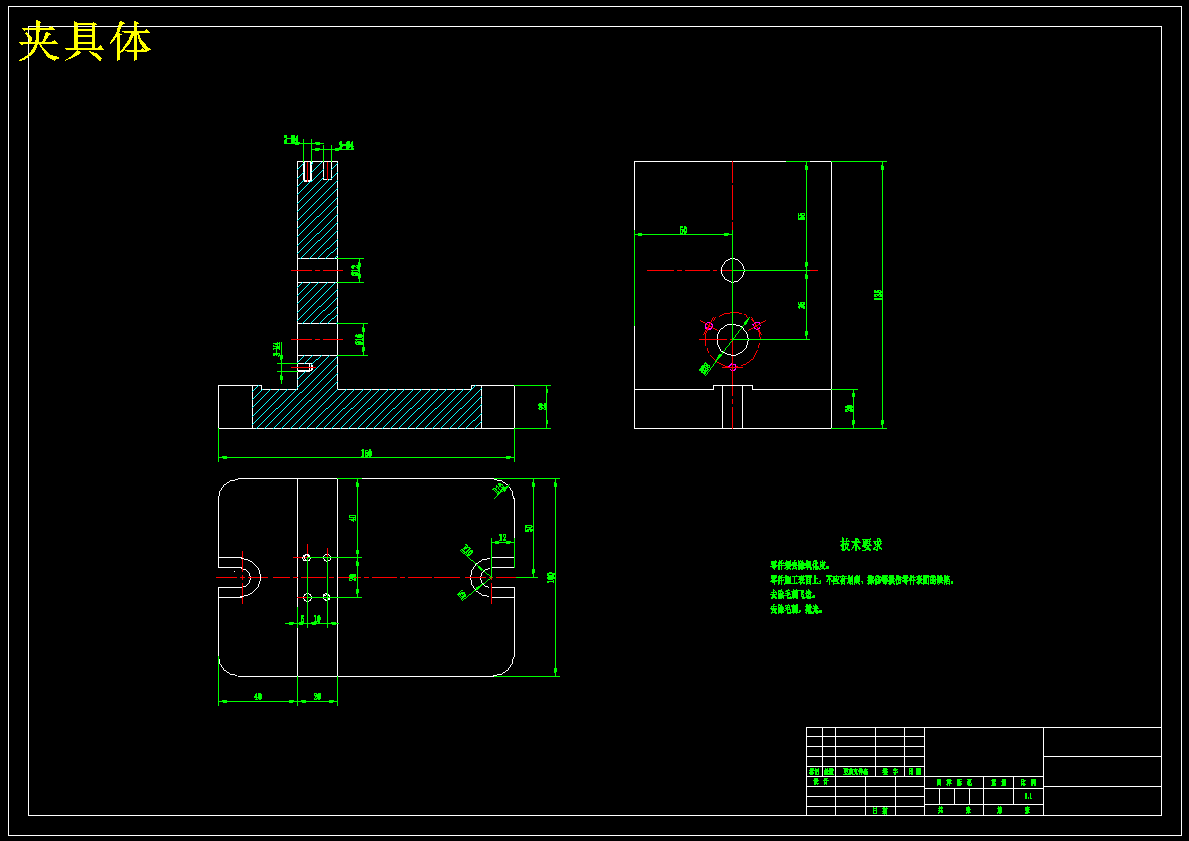1189x841 pixels.
Task: Select the red dashed bolt circle in side view
Action: pyautogui.click(x=733, y=339)
